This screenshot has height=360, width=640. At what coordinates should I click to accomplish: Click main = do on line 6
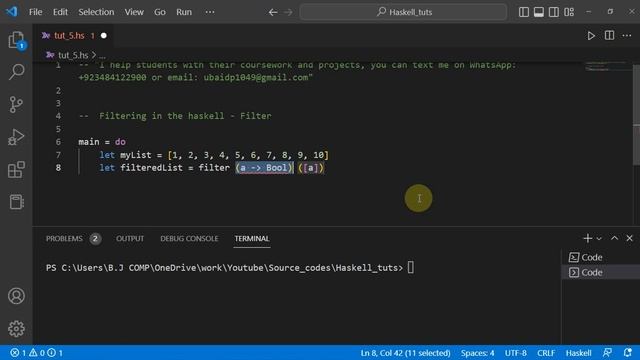pos(102,142)
